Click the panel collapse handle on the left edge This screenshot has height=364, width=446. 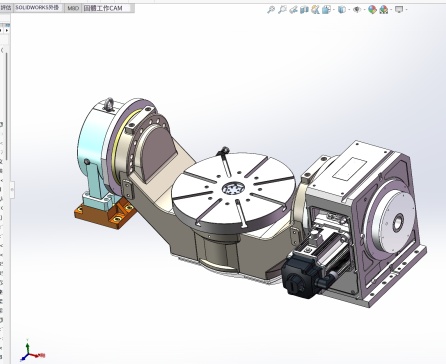pyautogui.click(x=12, y=190)
